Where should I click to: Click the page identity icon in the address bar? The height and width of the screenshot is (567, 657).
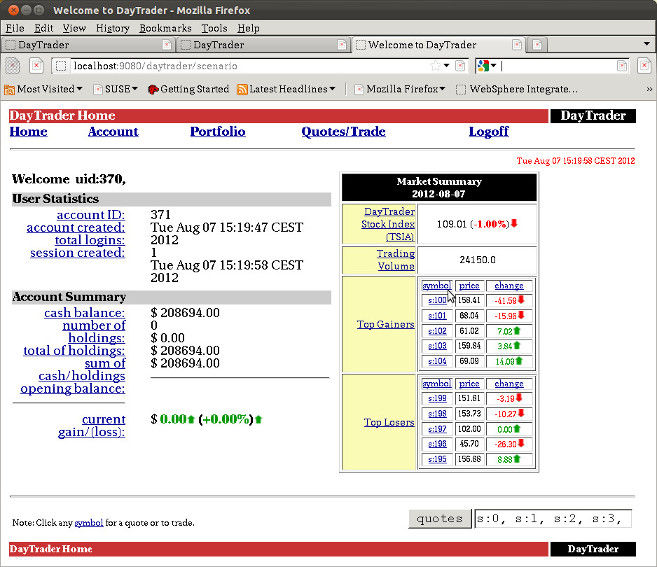pos(61,66)
